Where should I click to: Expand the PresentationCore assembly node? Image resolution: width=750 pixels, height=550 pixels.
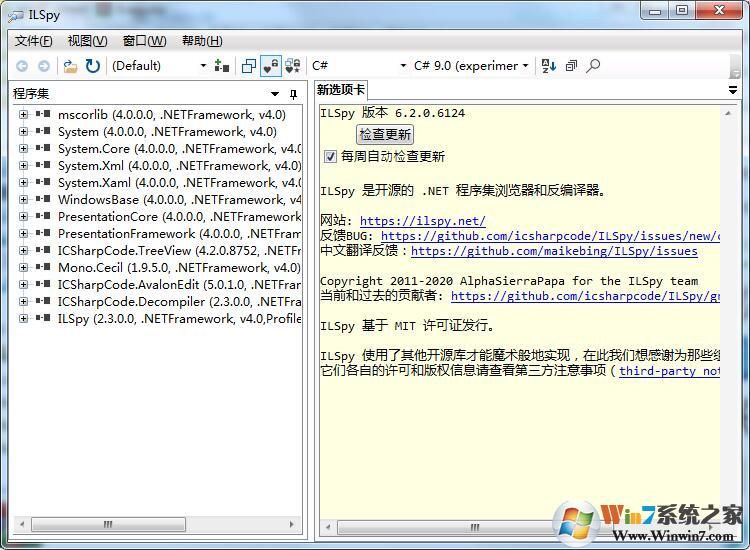tap(23, 217)
